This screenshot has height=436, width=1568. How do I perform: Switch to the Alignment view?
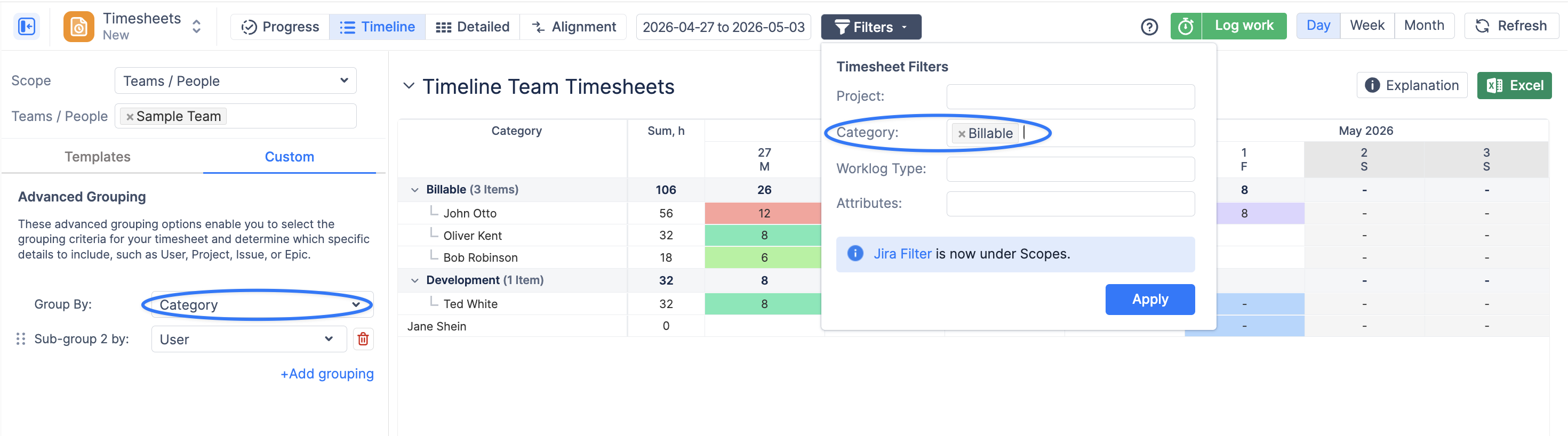[573, 27]
